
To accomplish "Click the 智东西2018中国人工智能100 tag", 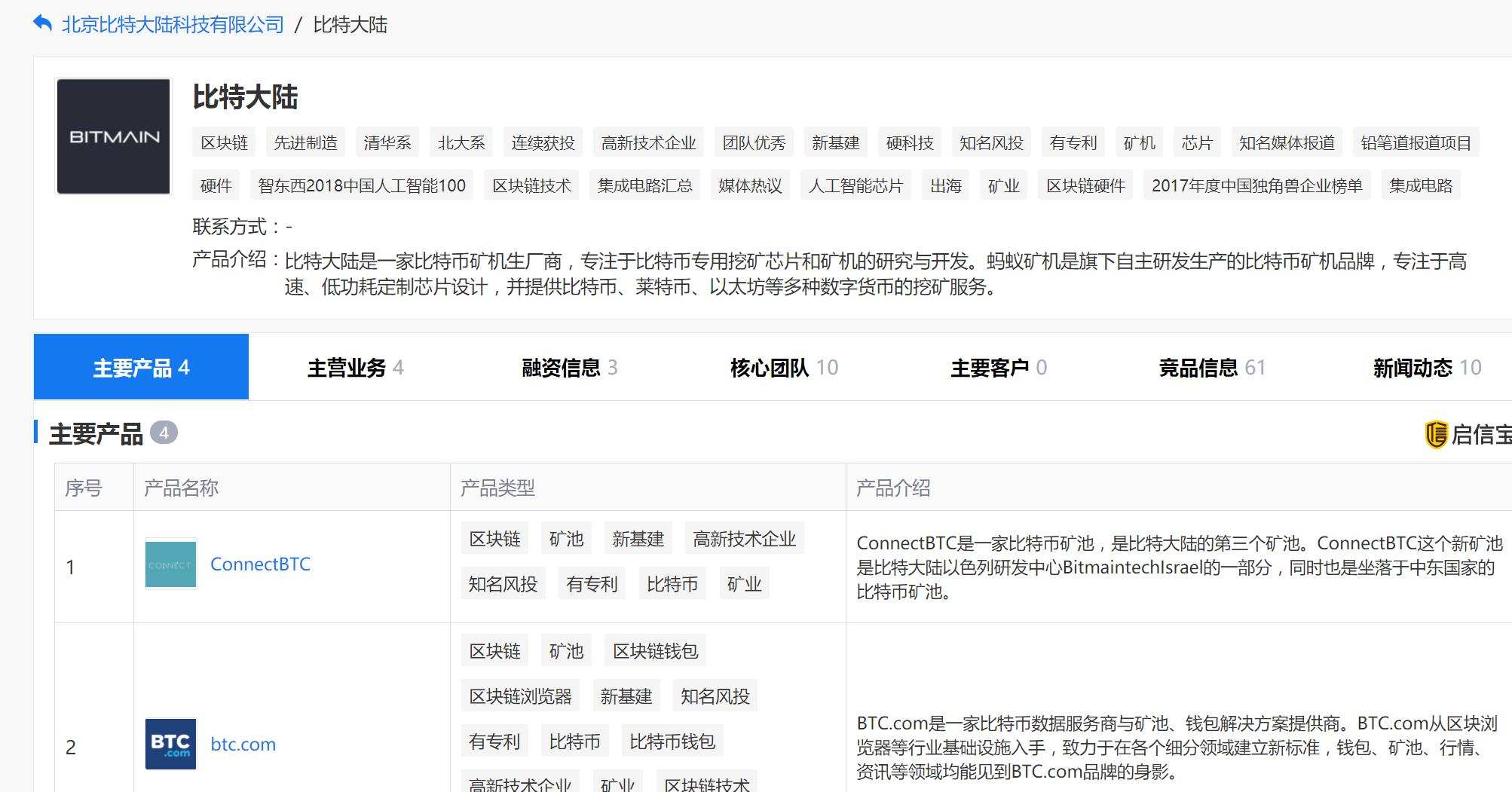I will pyautogui.click(x=362, y=185).
